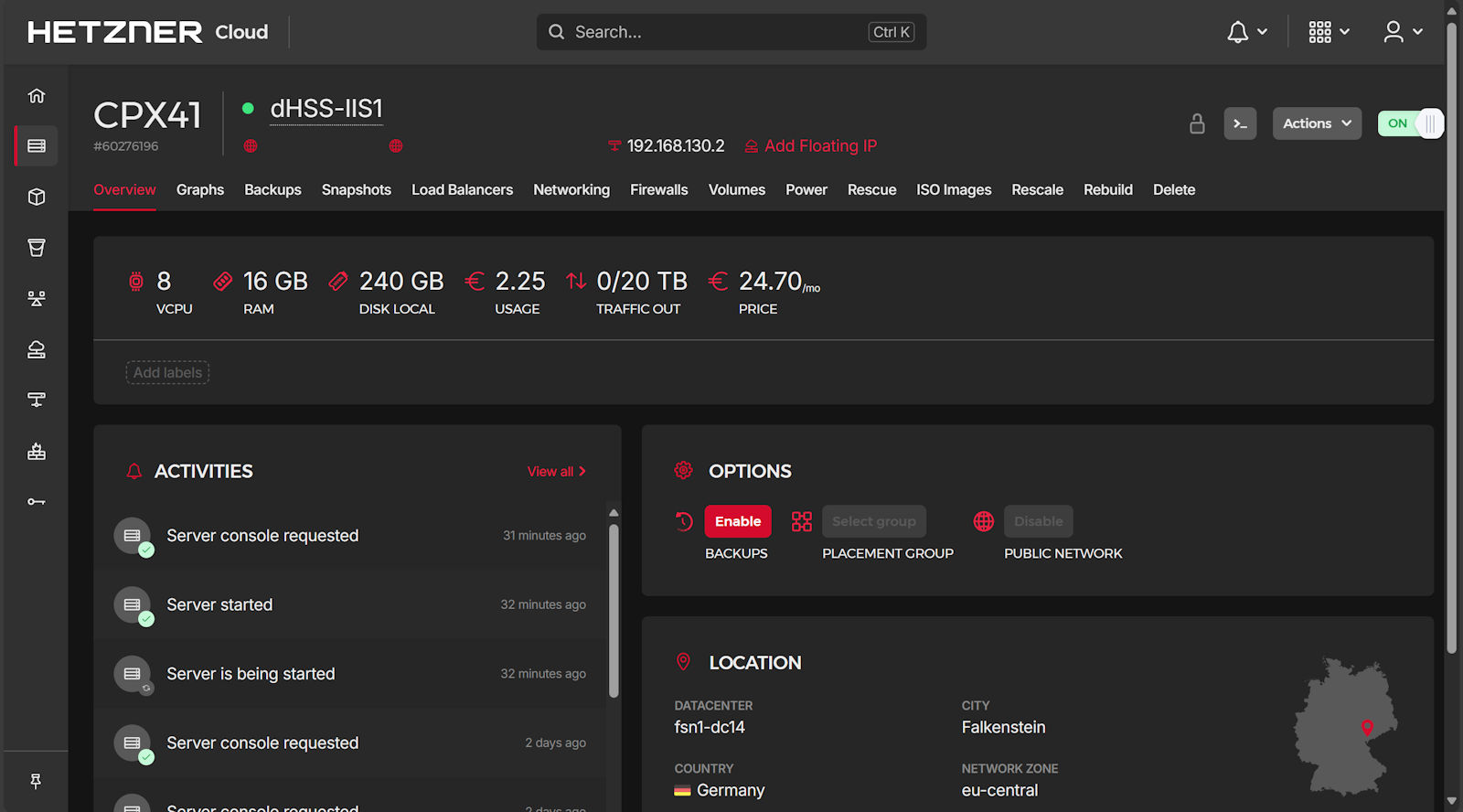This screenshot has width=1463, height=812.
Task: Open the server console terminal icon
Action: click(x=1240, y=123)
